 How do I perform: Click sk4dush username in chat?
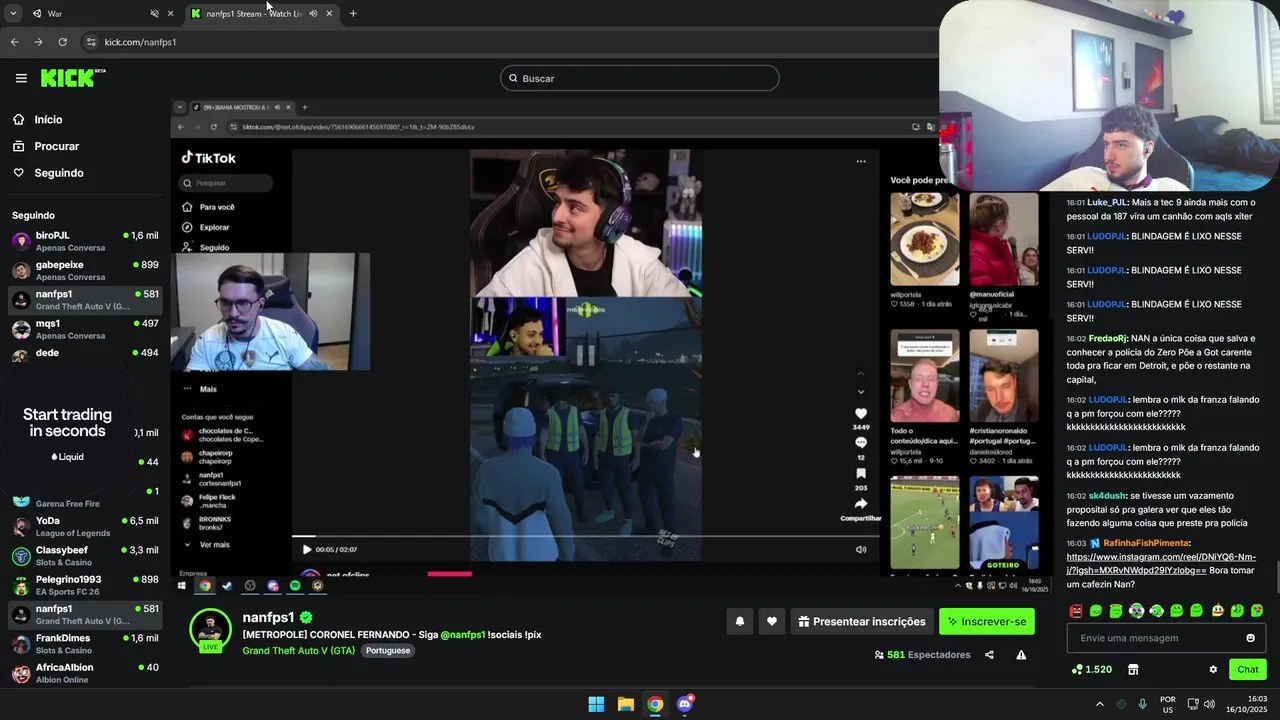coord(1107,496)
